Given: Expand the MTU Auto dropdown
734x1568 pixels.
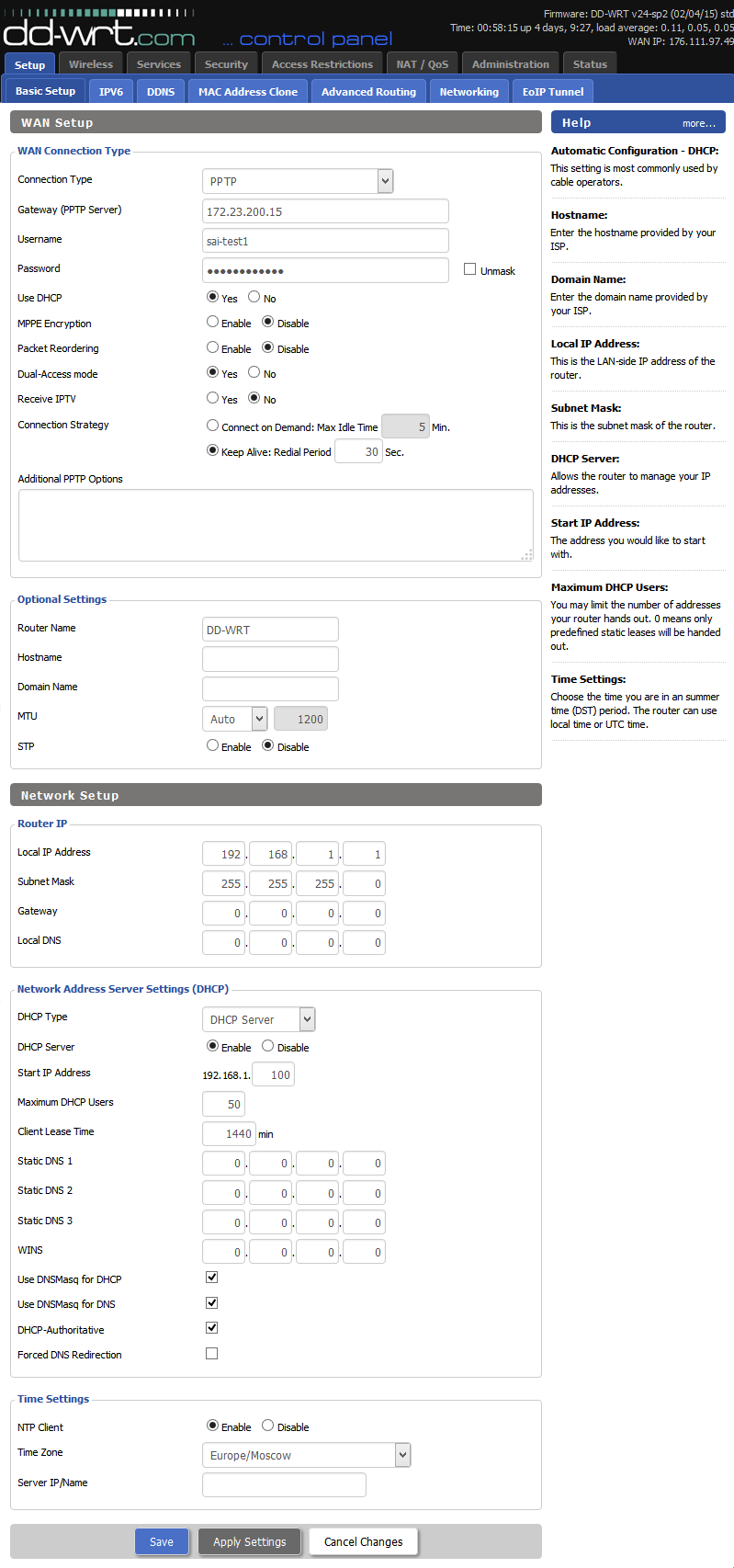Looking at the screenshot, I should pos(234,719).
